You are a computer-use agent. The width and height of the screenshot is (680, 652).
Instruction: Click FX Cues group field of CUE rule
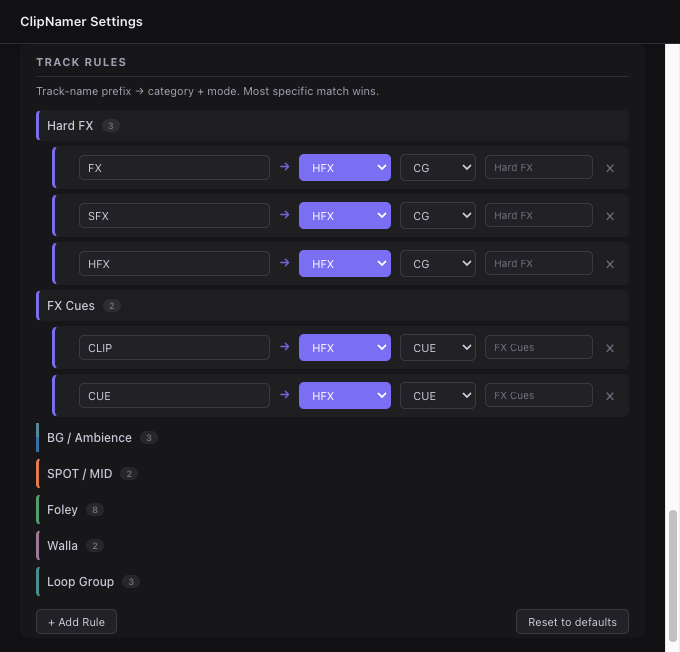coord(539,396)
